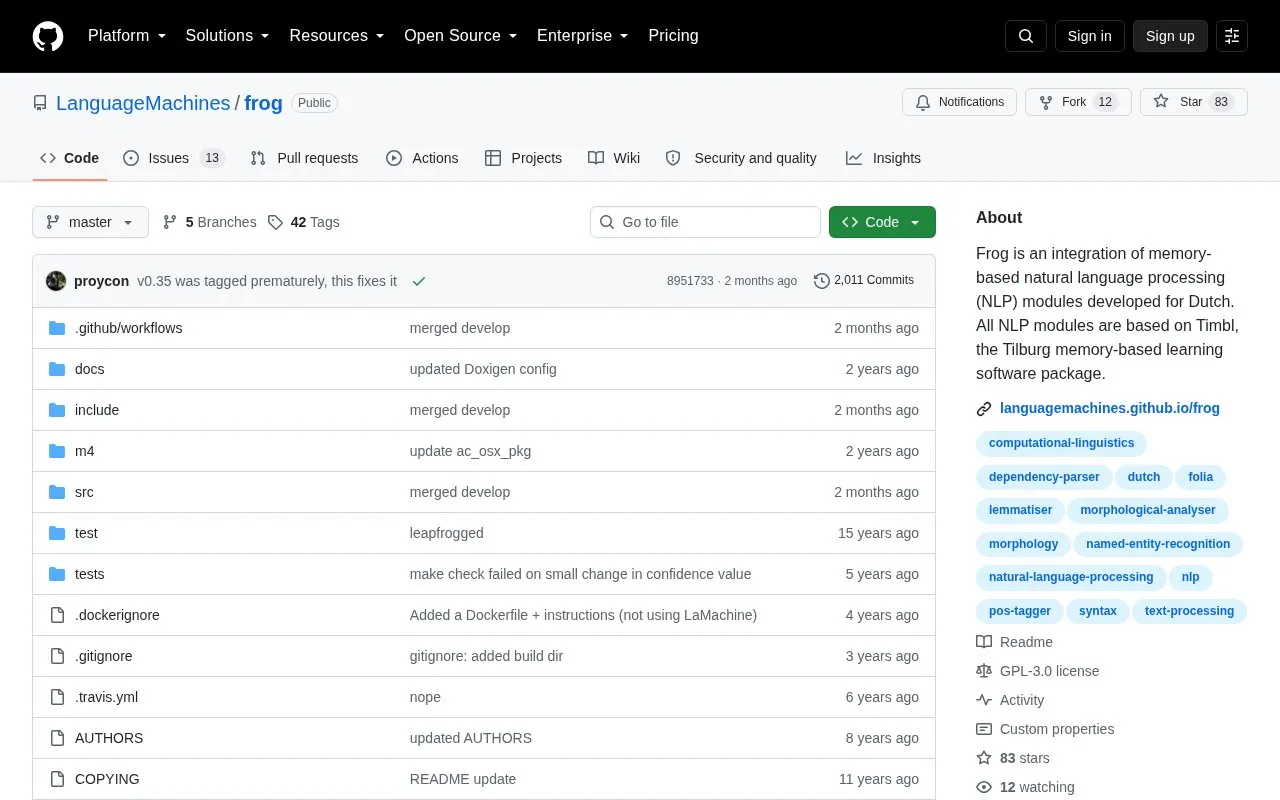Expand the Platform menu
The image size is (1280, 800).
[x=127, y=36]
